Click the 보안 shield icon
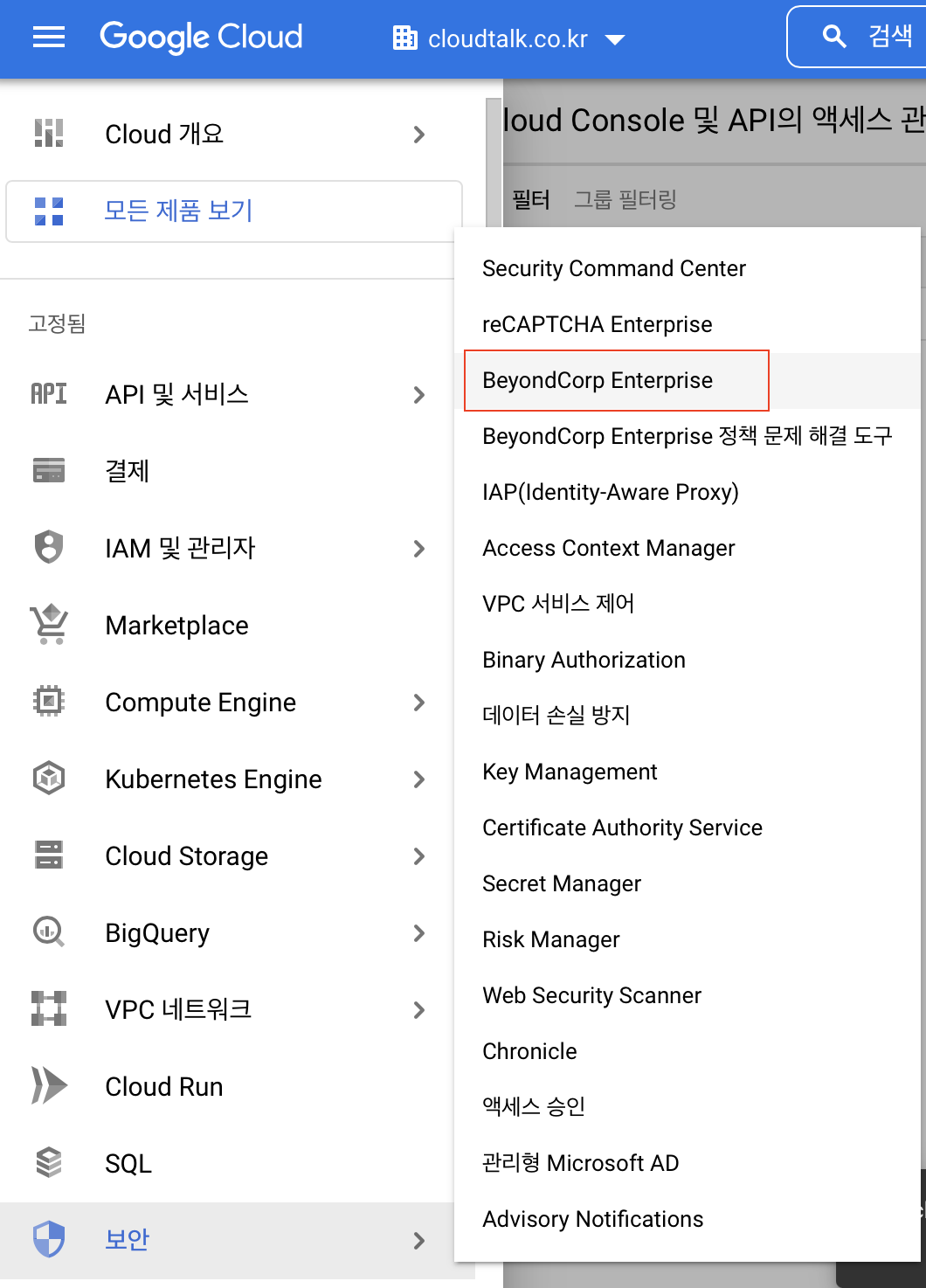926x1288 pixels. (49, 1239)
